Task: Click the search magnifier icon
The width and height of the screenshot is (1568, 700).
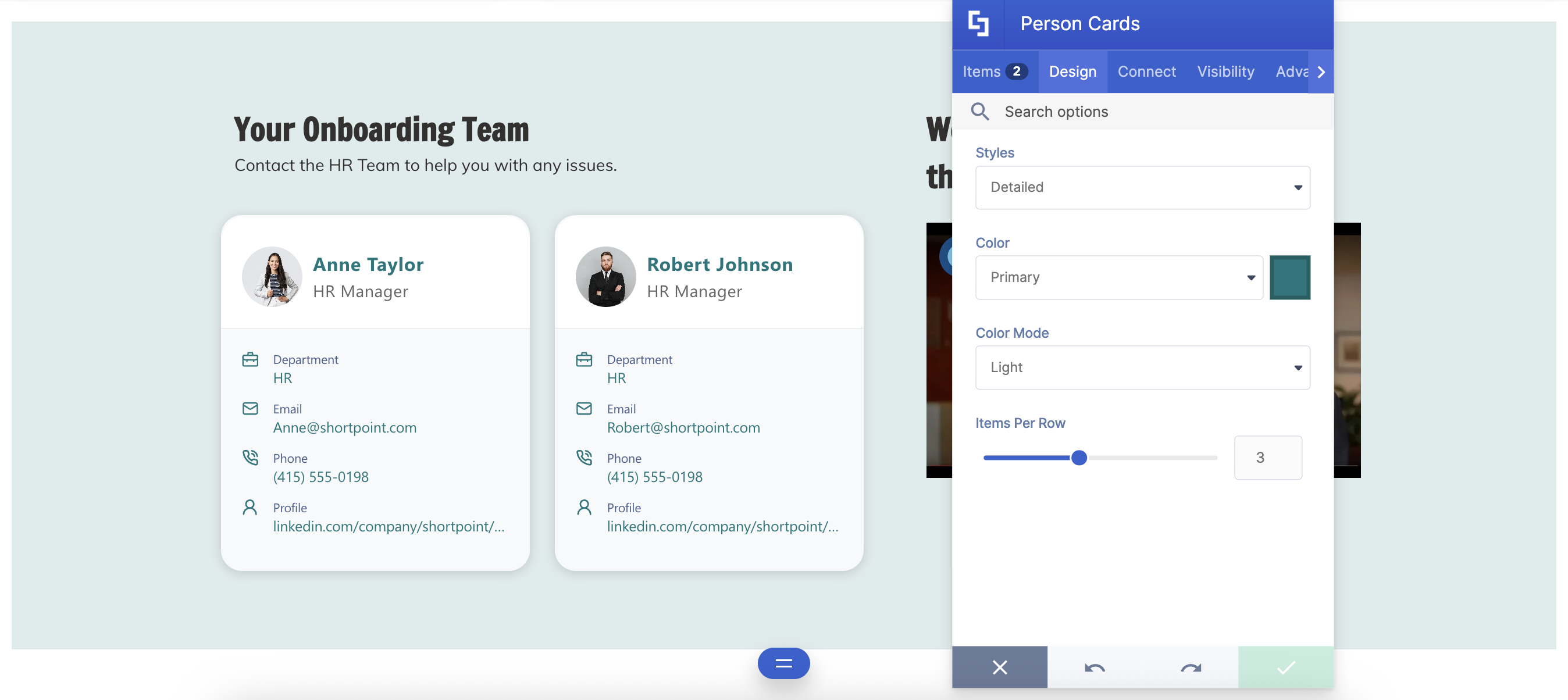Action: point(979,112)
